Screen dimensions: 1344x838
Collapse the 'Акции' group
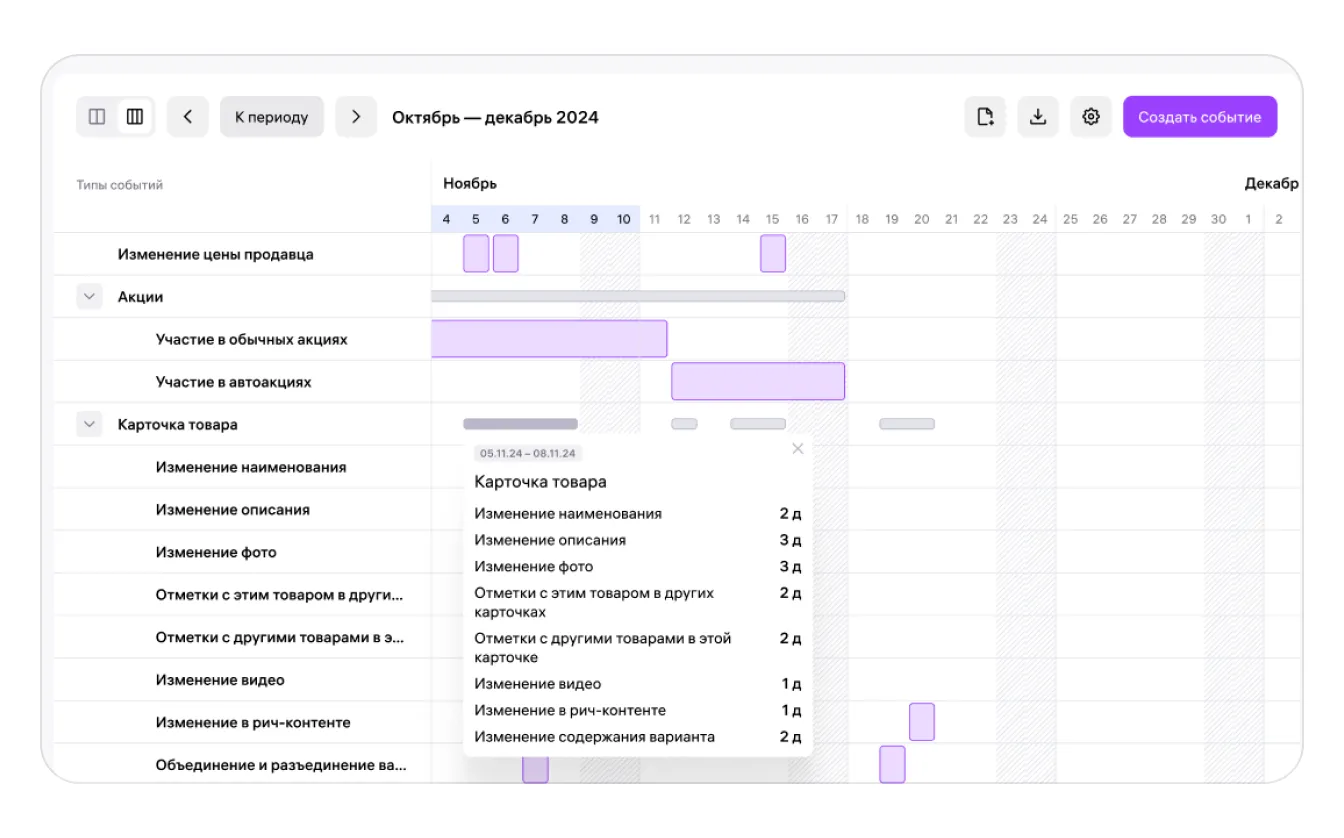click(x=90, y=297)
